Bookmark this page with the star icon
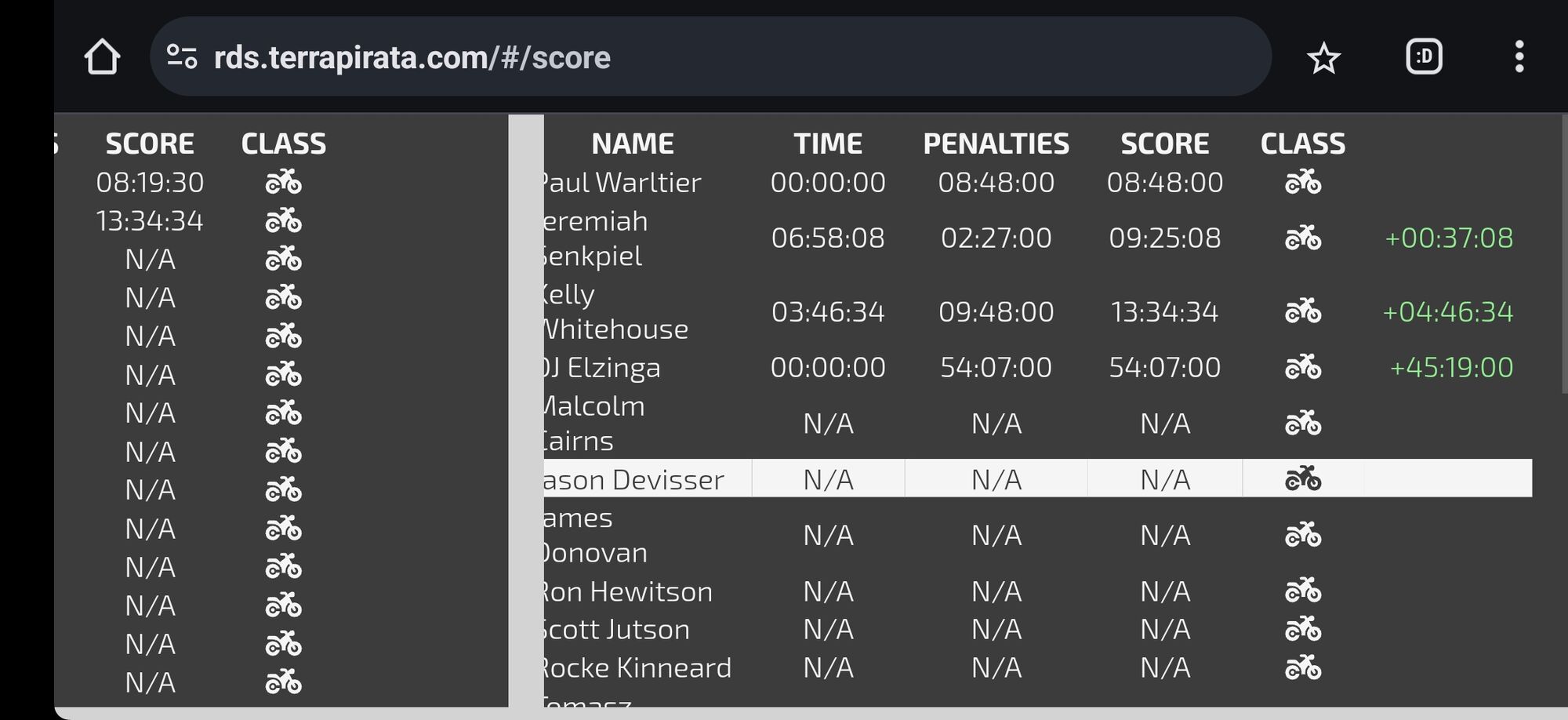This screenshot has height=720, width=1568. pyautogui.click(x=1323, y=58)
